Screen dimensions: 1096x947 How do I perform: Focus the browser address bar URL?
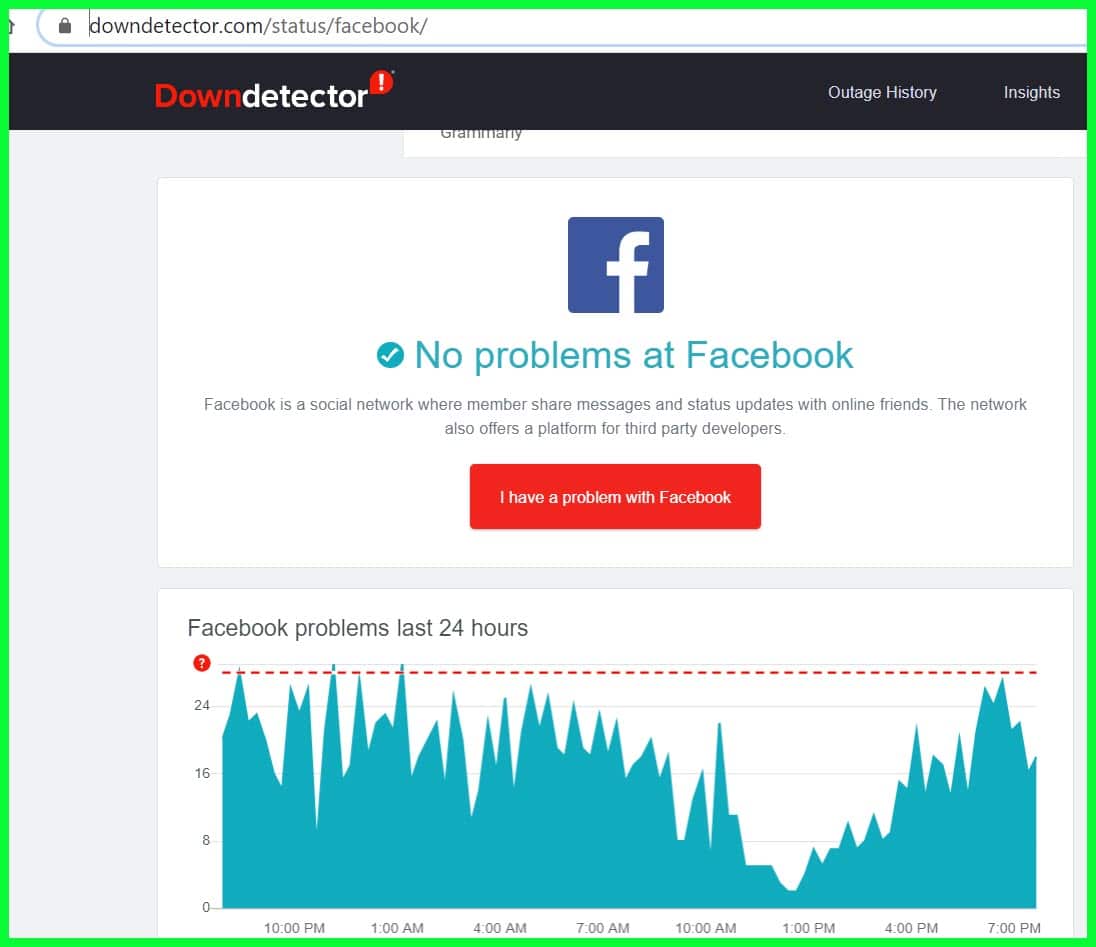point(259,26)
